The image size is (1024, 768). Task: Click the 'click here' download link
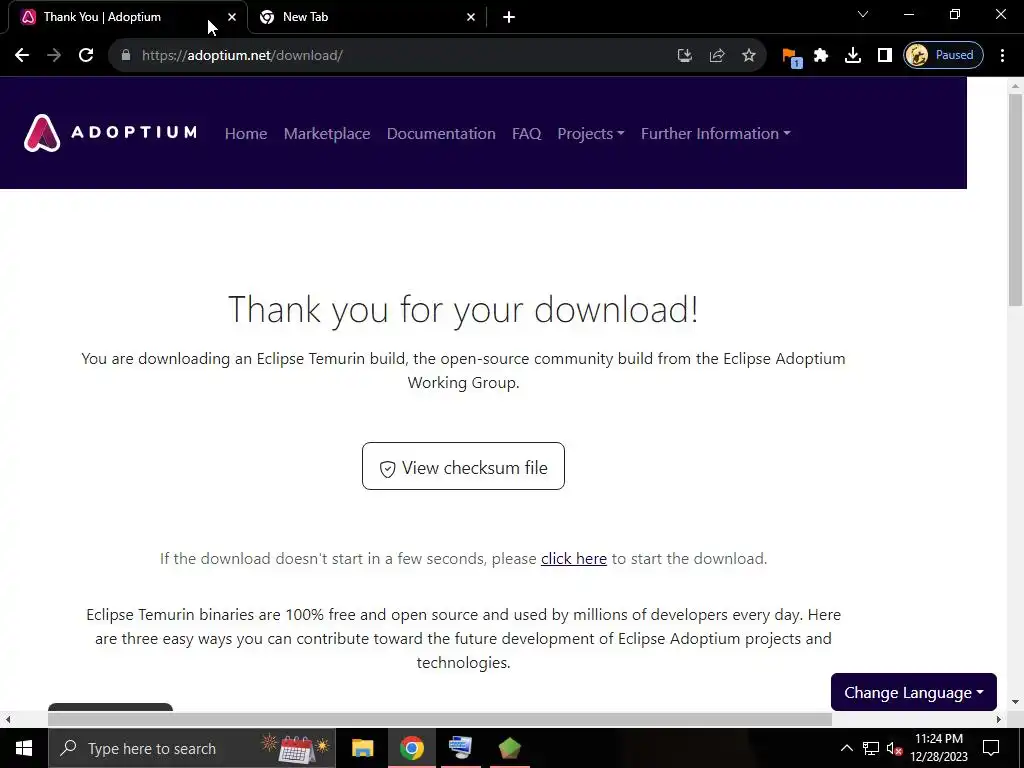tap(574, 559)
